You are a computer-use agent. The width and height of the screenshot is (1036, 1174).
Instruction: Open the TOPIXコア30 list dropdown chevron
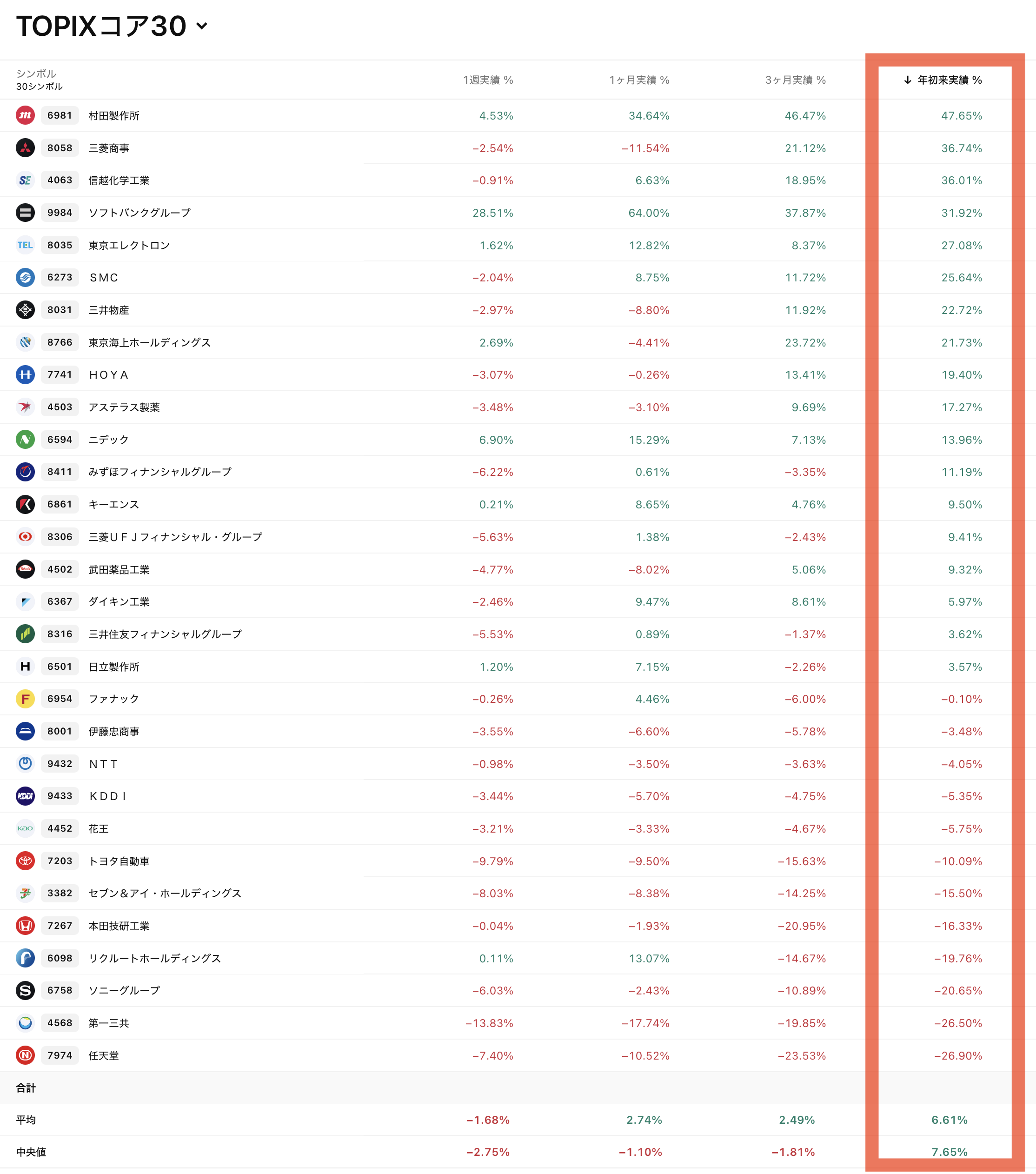pyautogui.click(x=201, y=26)
